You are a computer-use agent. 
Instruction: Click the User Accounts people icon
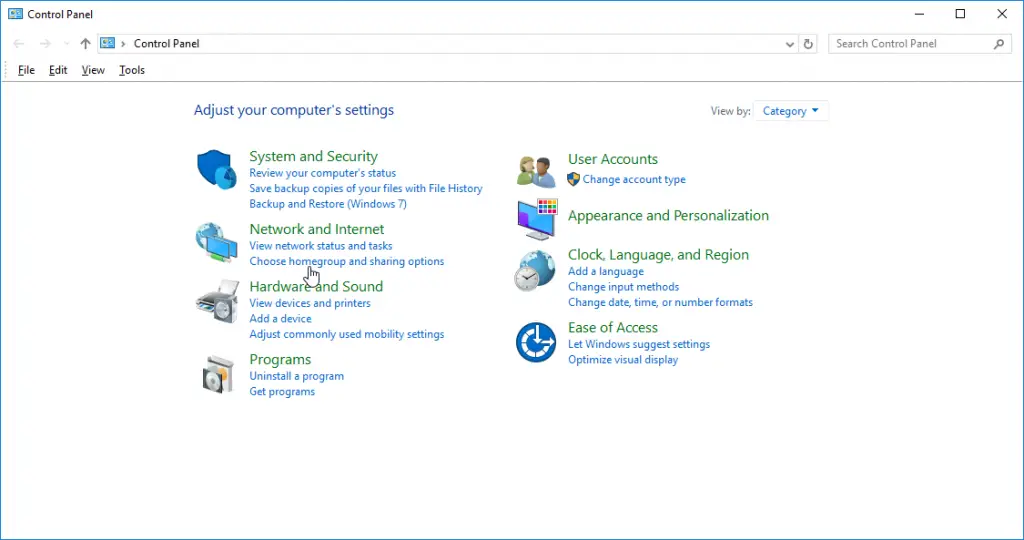click(x=536, y=171)
